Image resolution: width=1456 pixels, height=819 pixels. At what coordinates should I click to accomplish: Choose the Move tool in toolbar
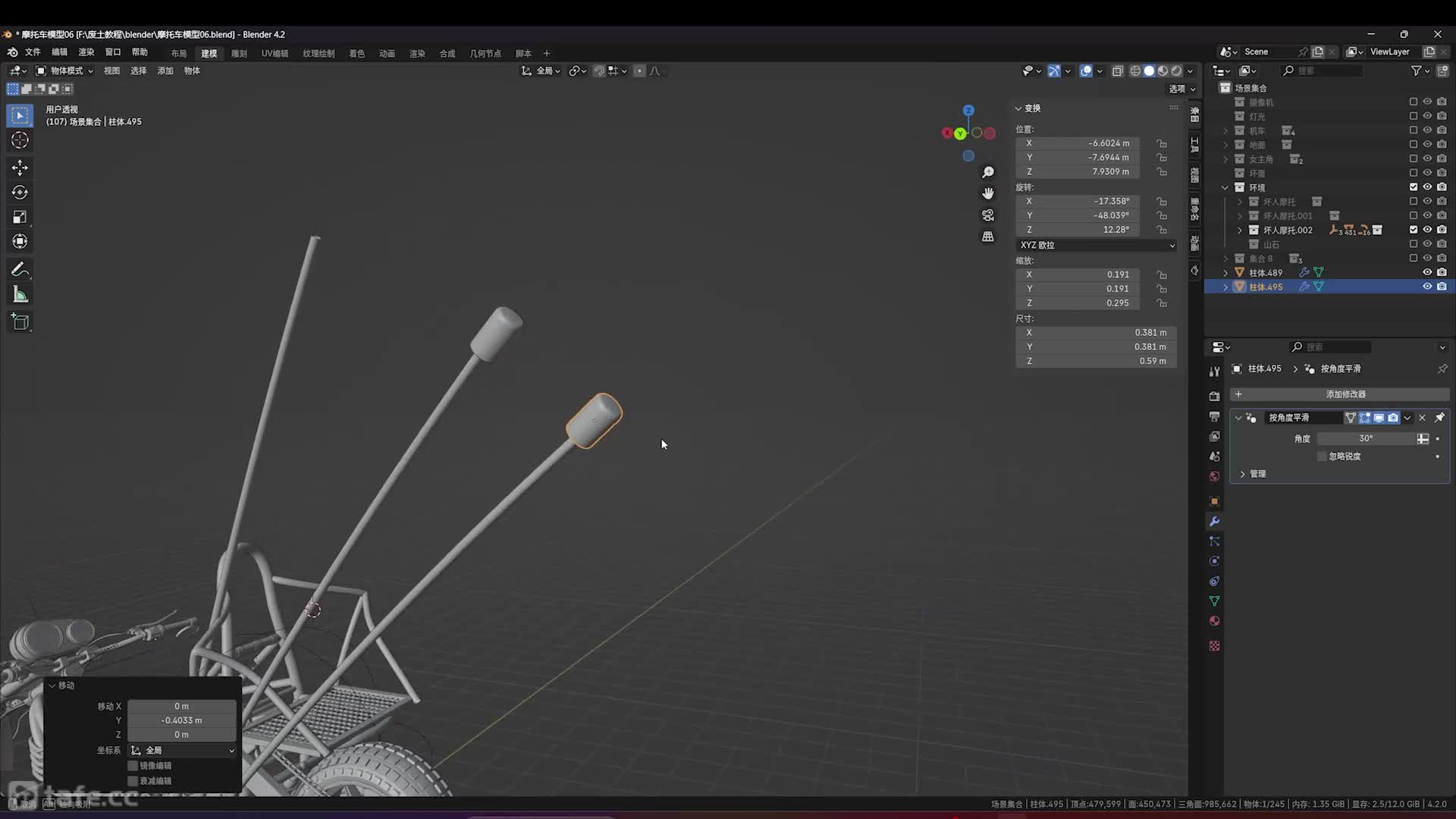[x=20, y=168]
